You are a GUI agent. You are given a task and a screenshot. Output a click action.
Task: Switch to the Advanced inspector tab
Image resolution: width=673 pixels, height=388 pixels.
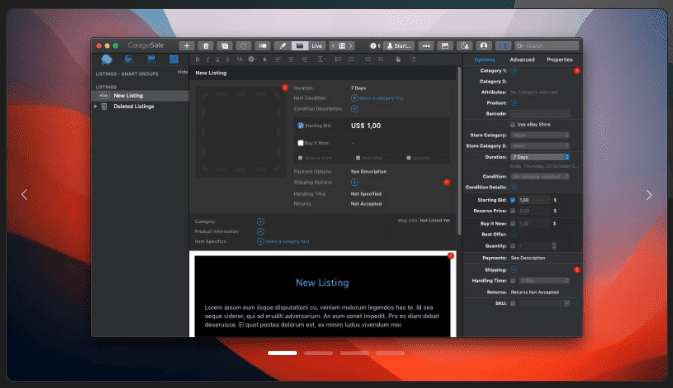tap(522, 60)
